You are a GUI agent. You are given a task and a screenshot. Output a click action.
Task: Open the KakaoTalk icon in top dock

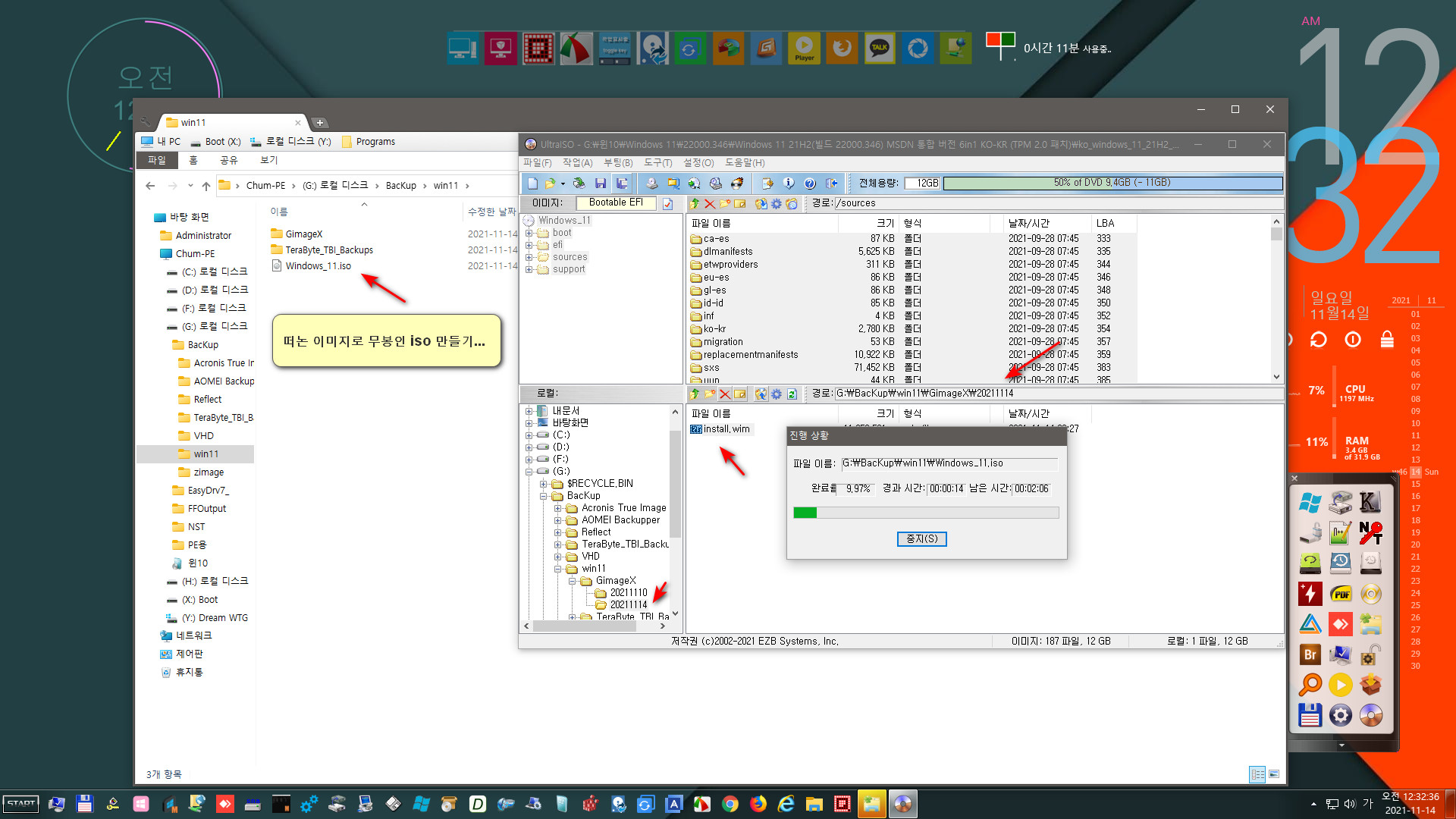[x=880, y=49]
